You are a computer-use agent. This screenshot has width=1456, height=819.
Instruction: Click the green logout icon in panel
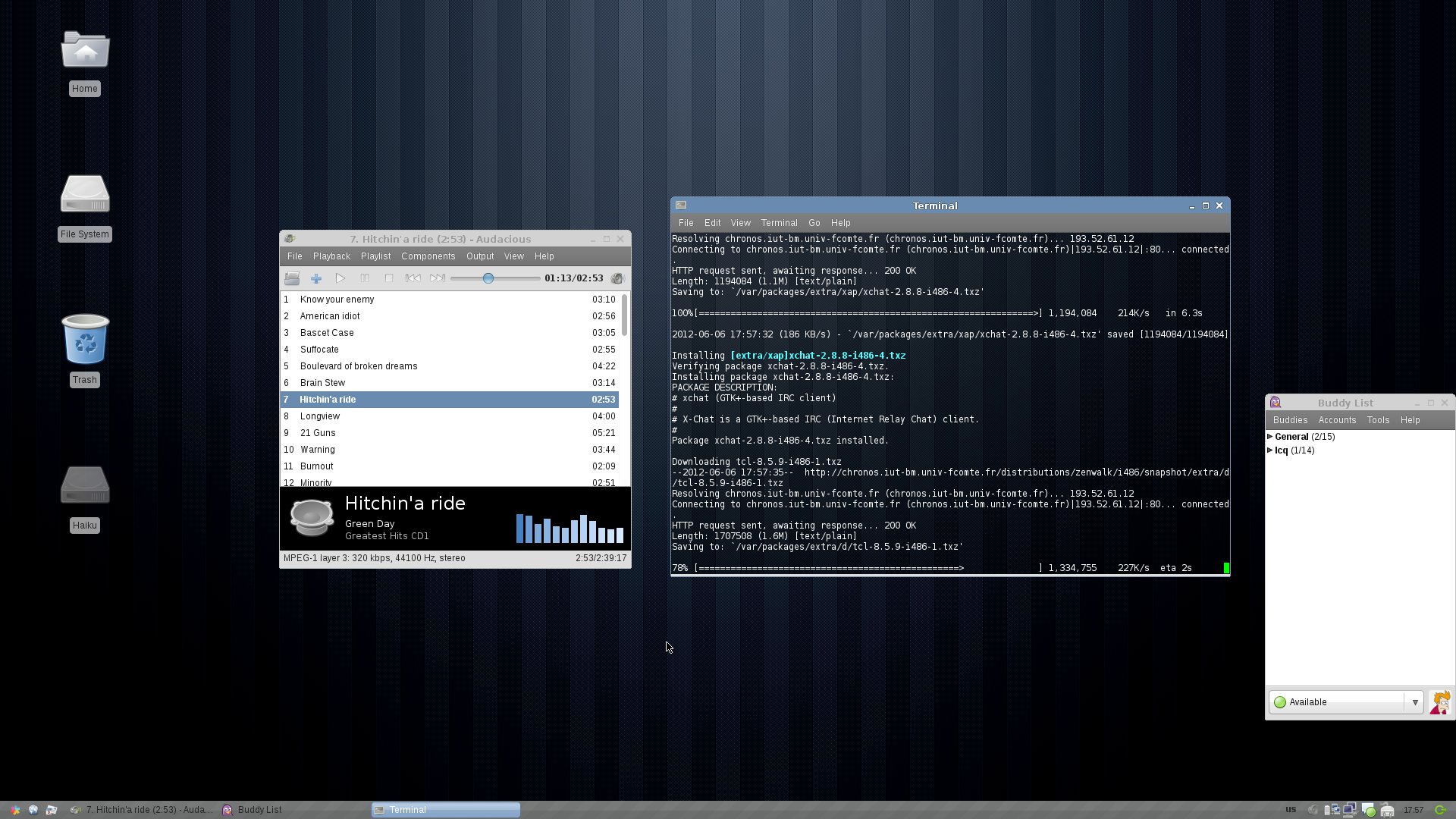click(1439, 810)
